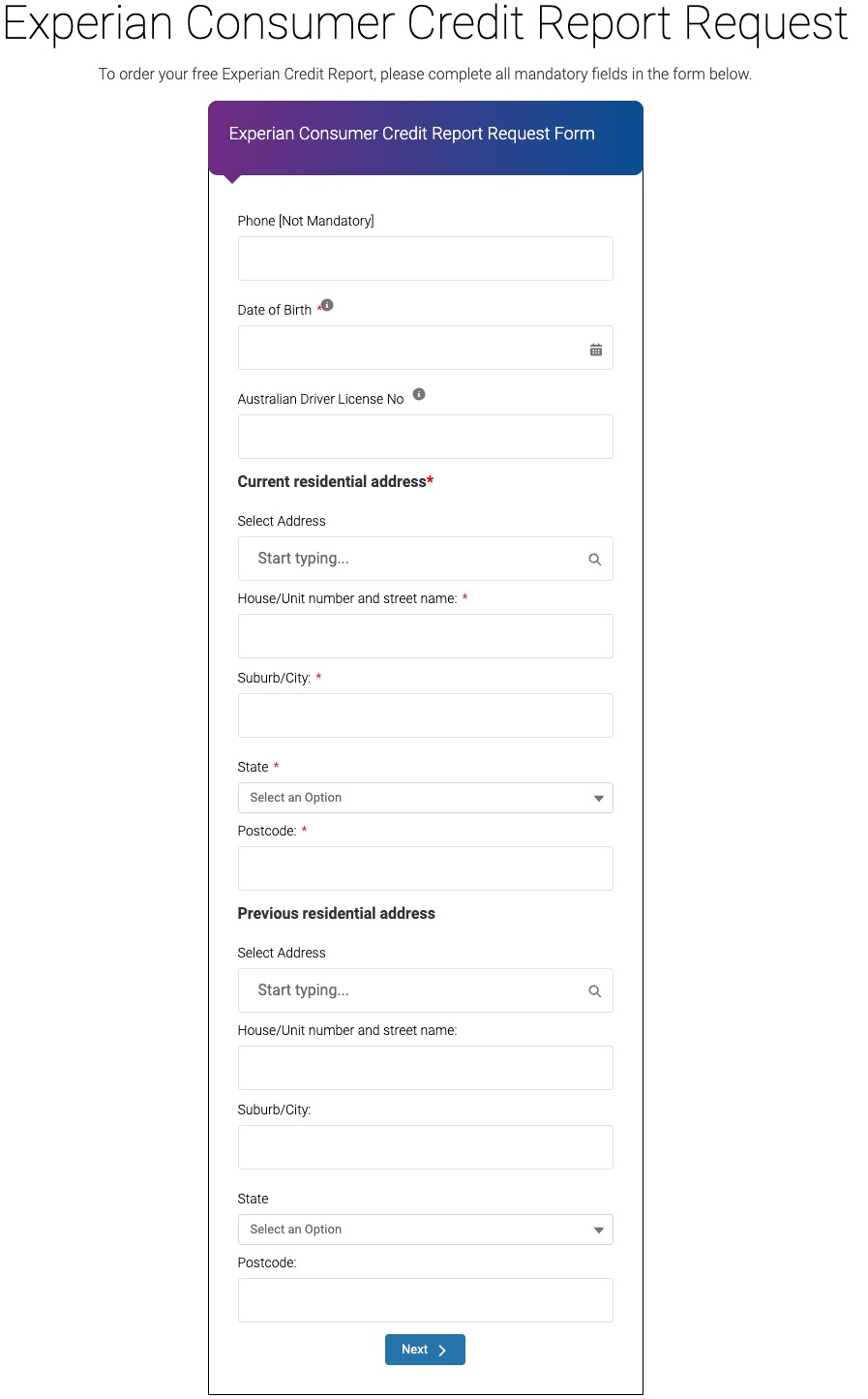Click the search icon in current Select Address
Viewport: 868px width, 1399px height.
tap(595, 560)
